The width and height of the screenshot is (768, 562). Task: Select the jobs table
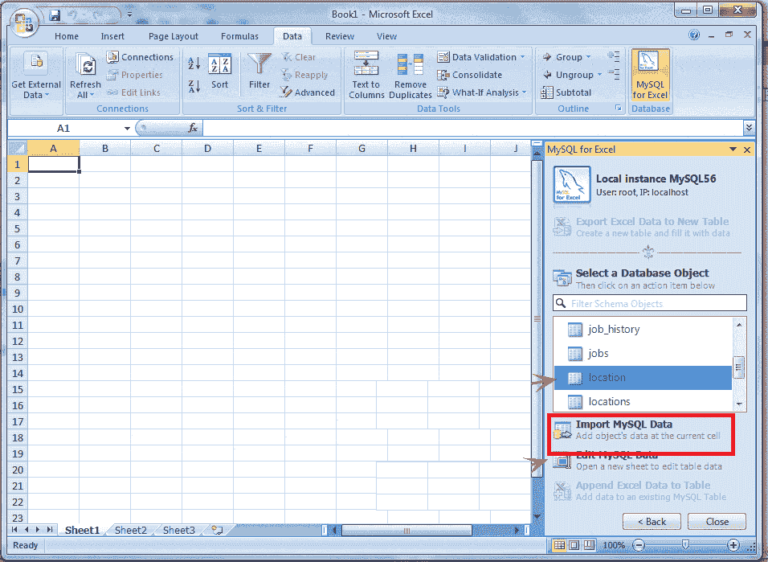pyautogui.click(x=643, y=353)
